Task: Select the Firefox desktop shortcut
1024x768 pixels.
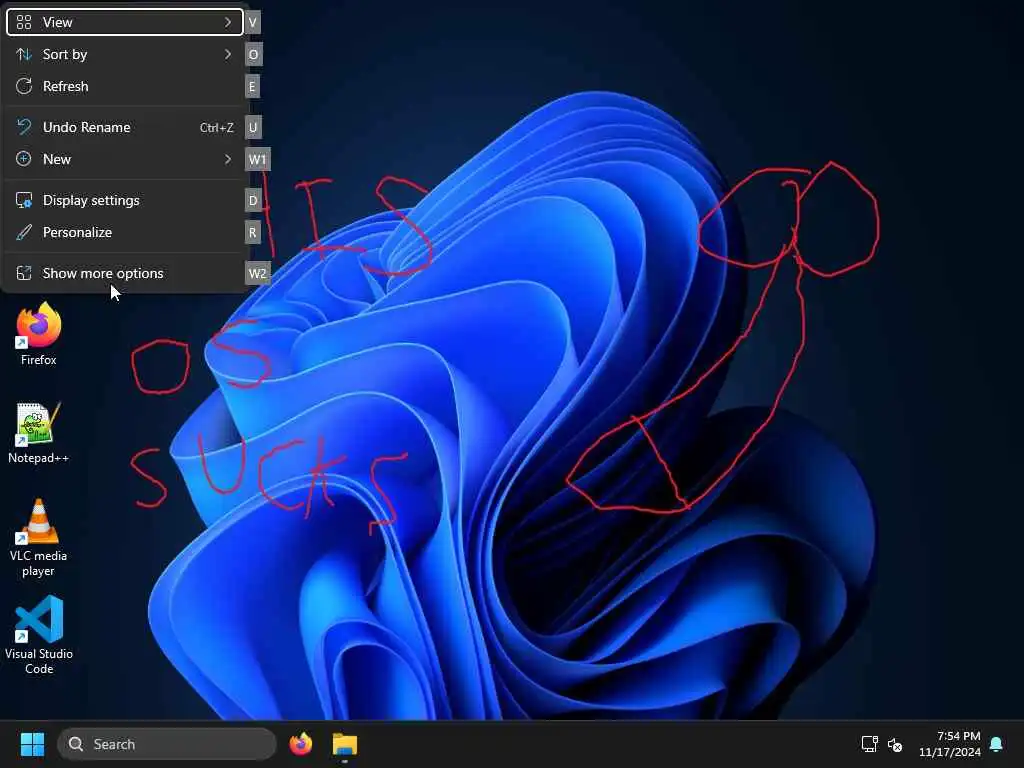Action: 39,334
